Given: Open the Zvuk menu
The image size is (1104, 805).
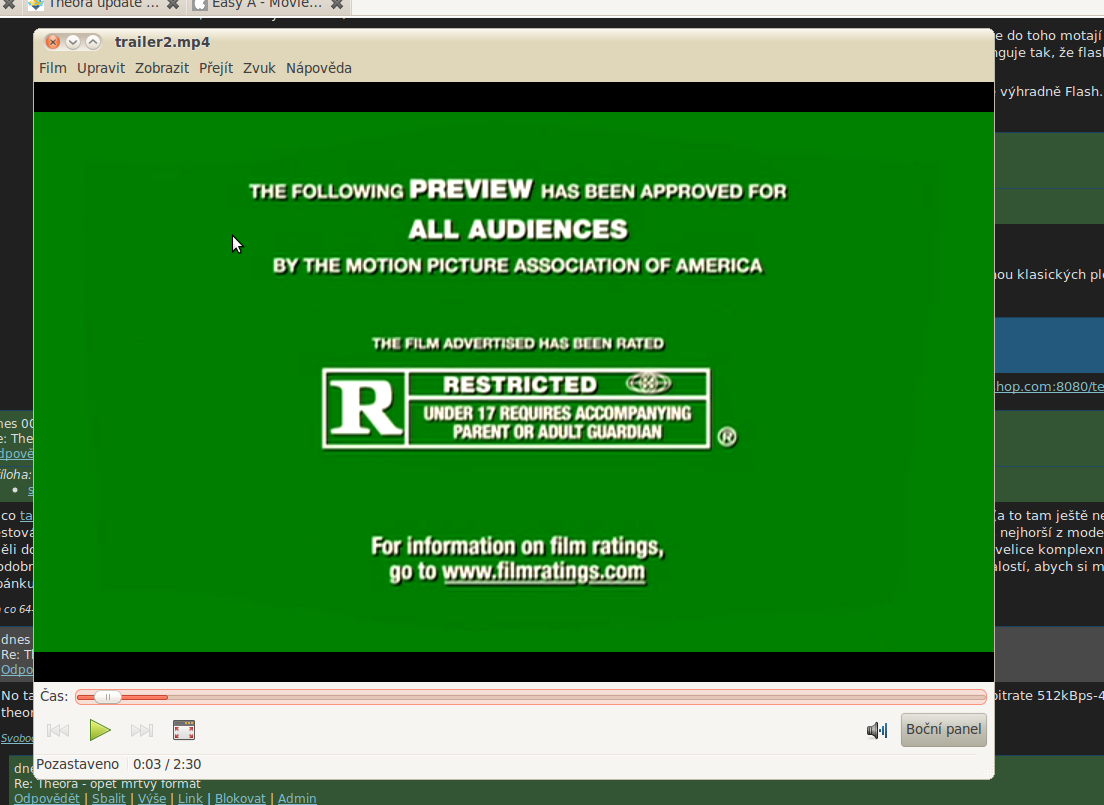Looking at the screenshot, I should tap(259, 68).
